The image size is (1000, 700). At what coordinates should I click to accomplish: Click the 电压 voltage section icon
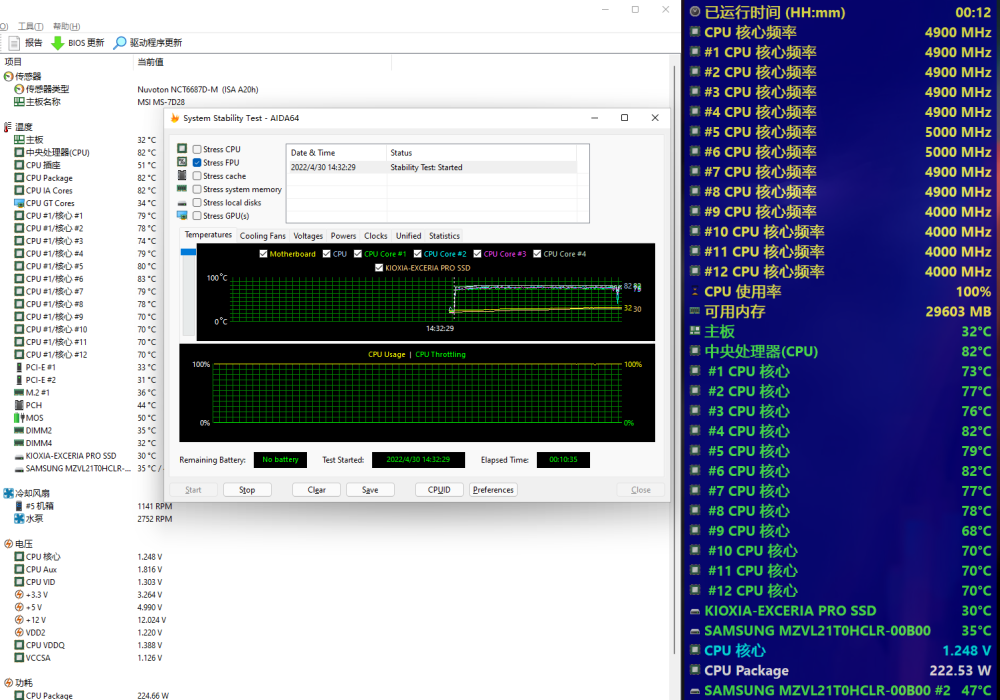[9, 543]
